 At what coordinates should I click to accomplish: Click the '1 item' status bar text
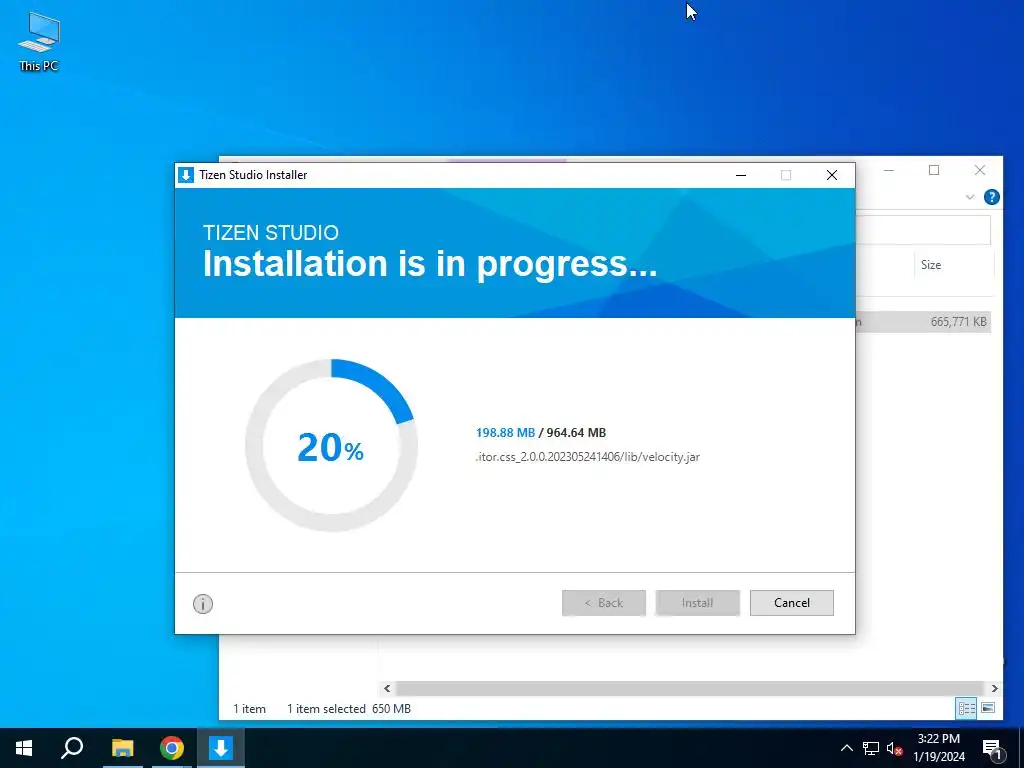point(249,709)
